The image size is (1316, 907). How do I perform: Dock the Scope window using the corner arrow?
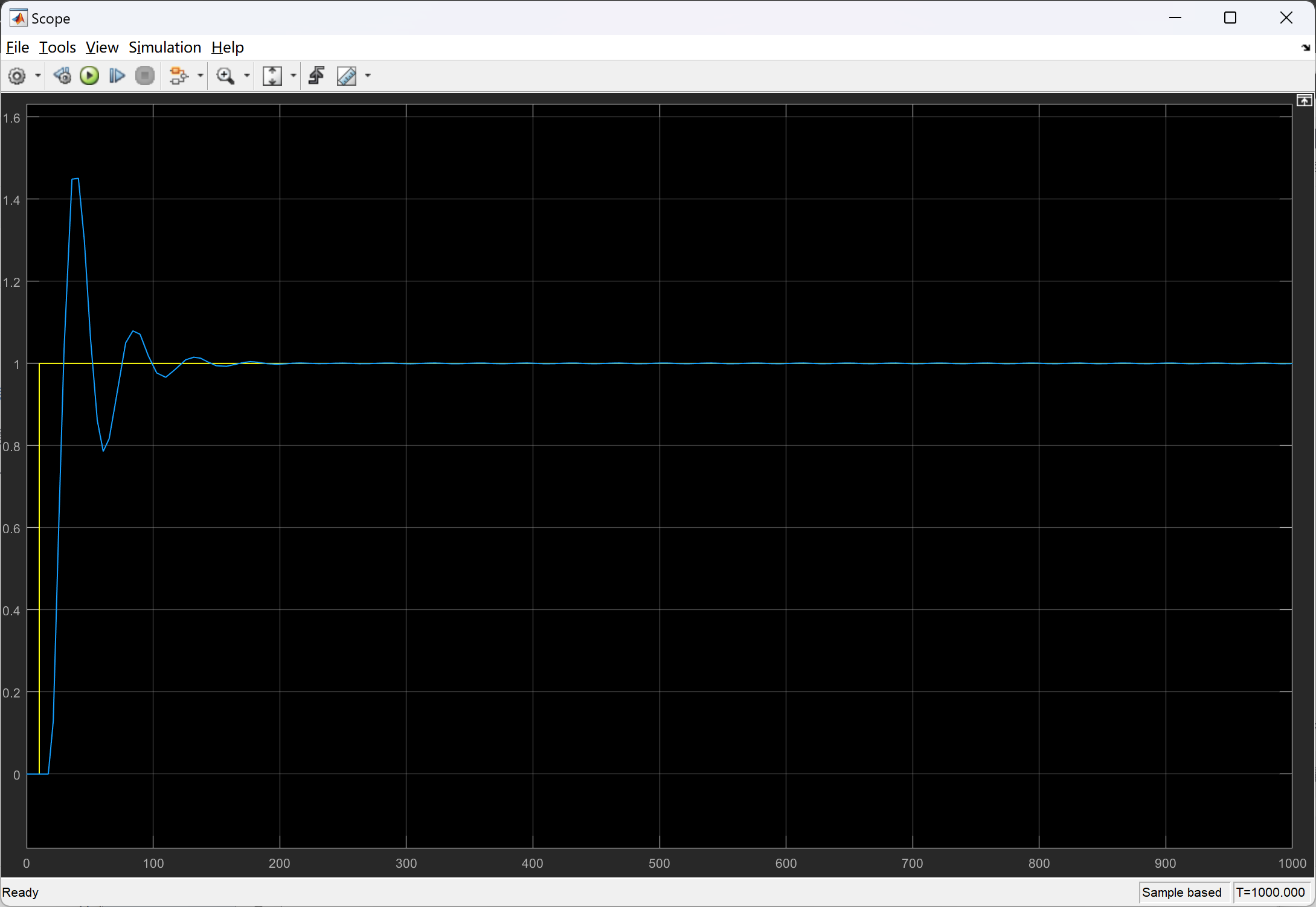coord(1305,48)
